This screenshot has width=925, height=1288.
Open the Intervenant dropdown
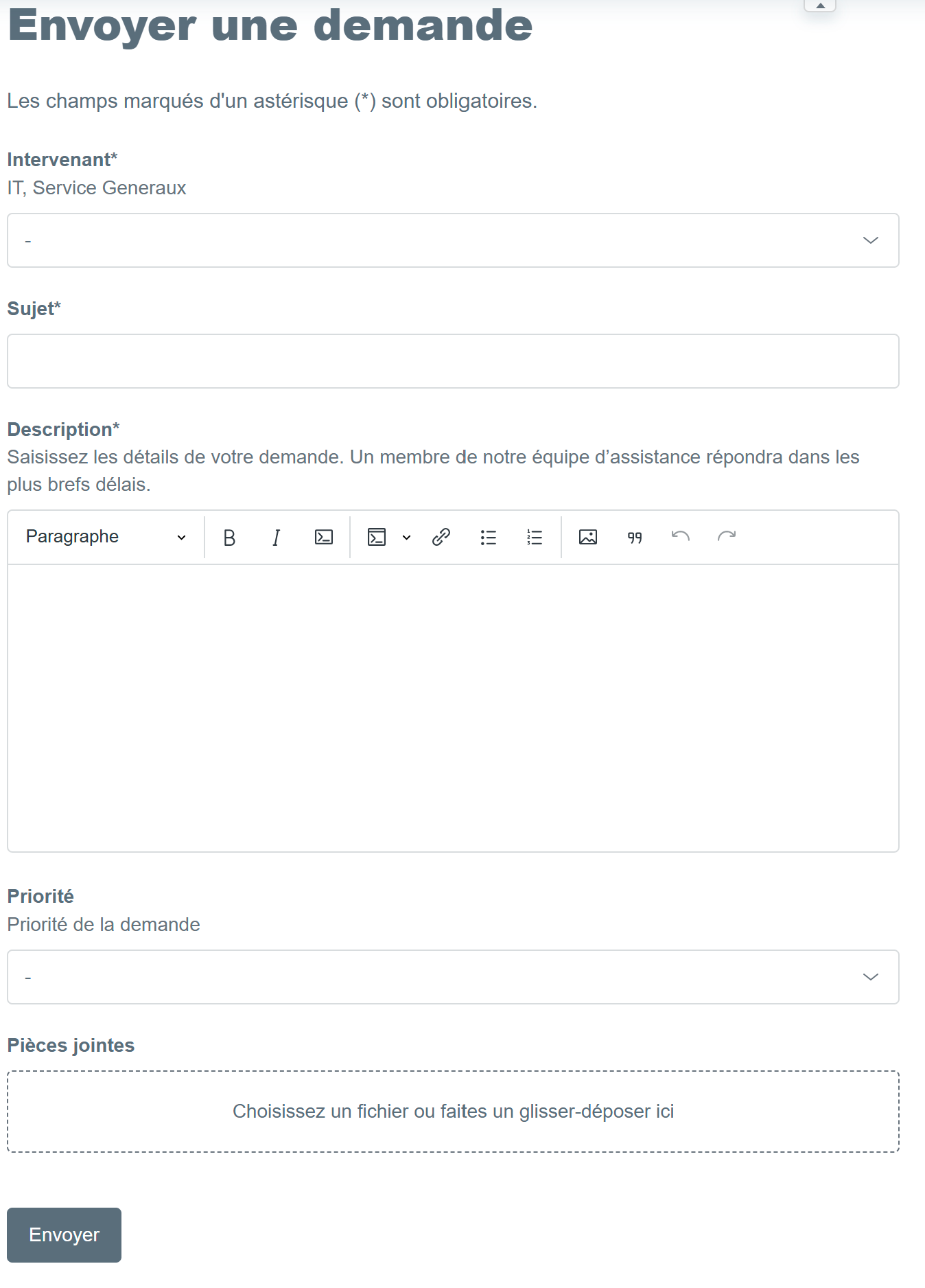(x=453, y=240)
